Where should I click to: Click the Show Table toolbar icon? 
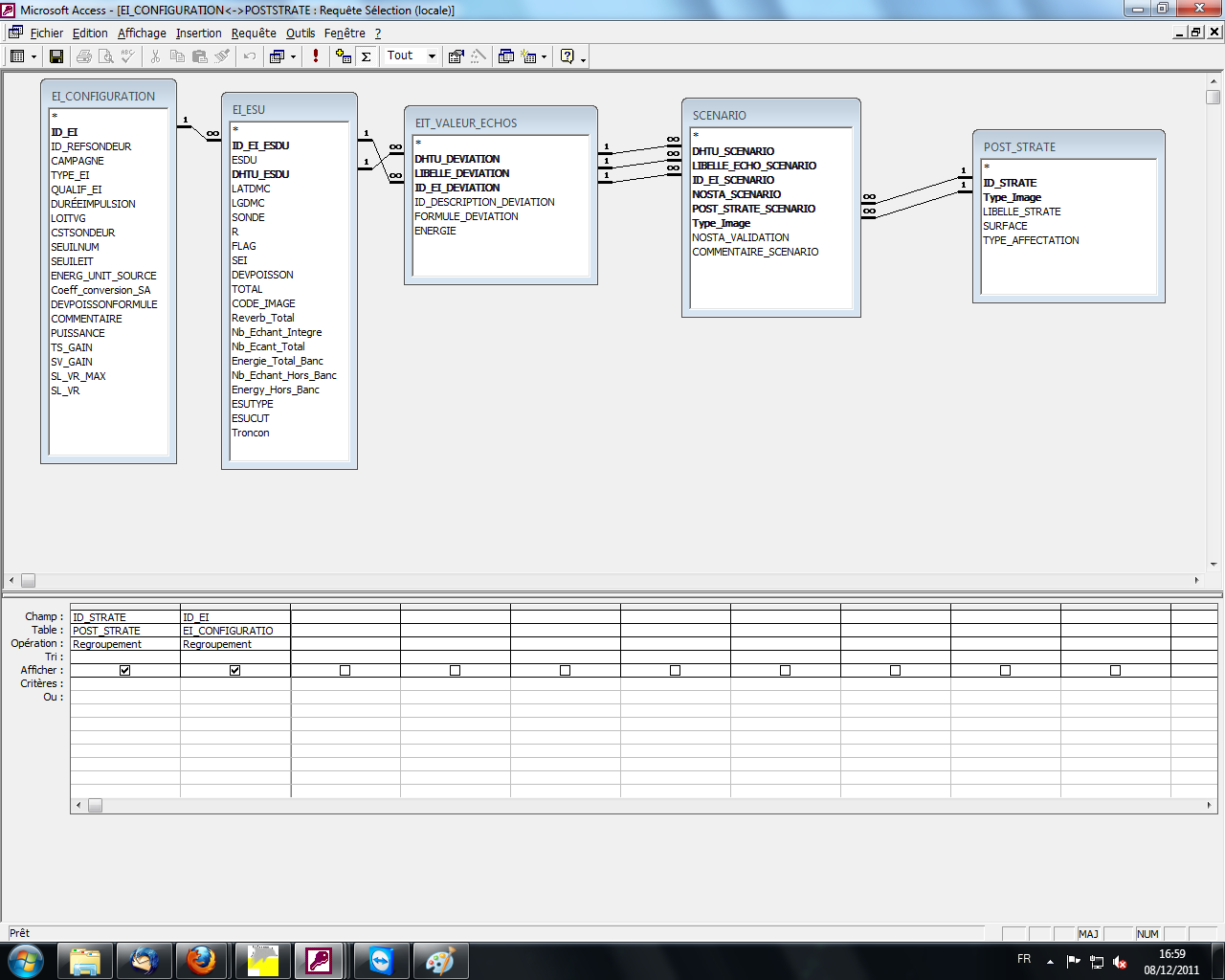tap(344, 56)
